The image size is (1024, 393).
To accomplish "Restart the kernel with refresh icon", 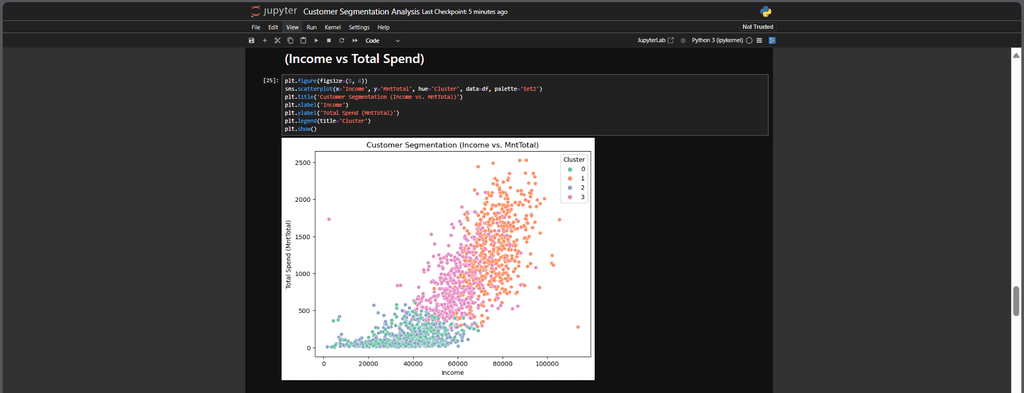I will 341,40.
